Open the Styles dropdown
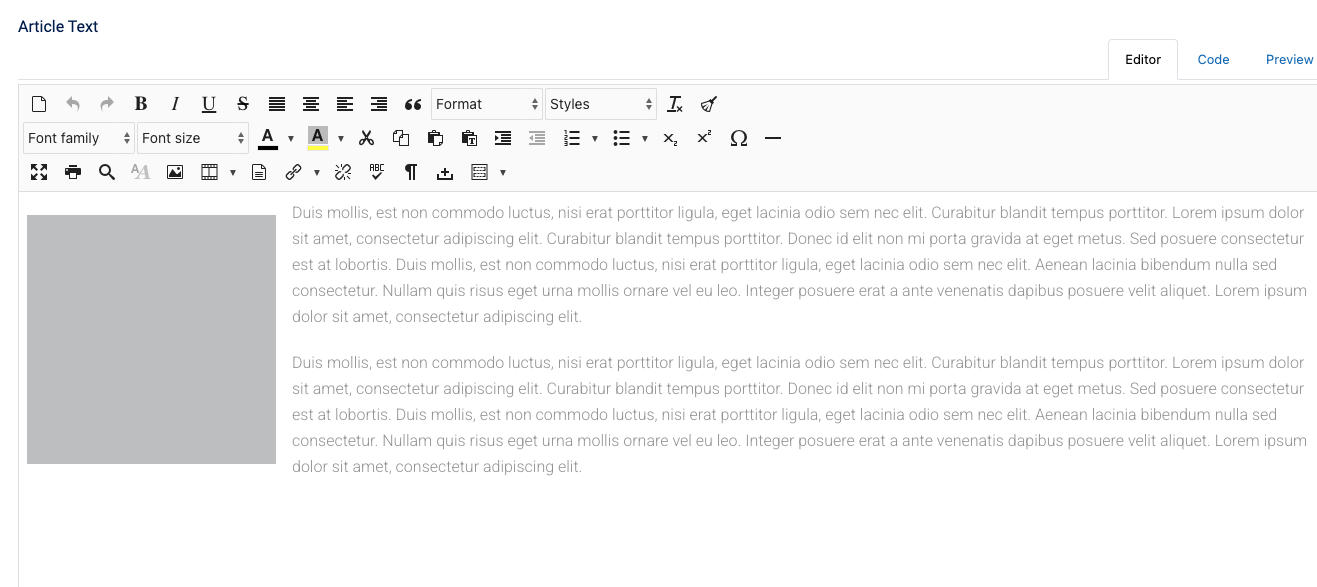The height and width of the screenshot is (587, 1317). pos(601,104)
